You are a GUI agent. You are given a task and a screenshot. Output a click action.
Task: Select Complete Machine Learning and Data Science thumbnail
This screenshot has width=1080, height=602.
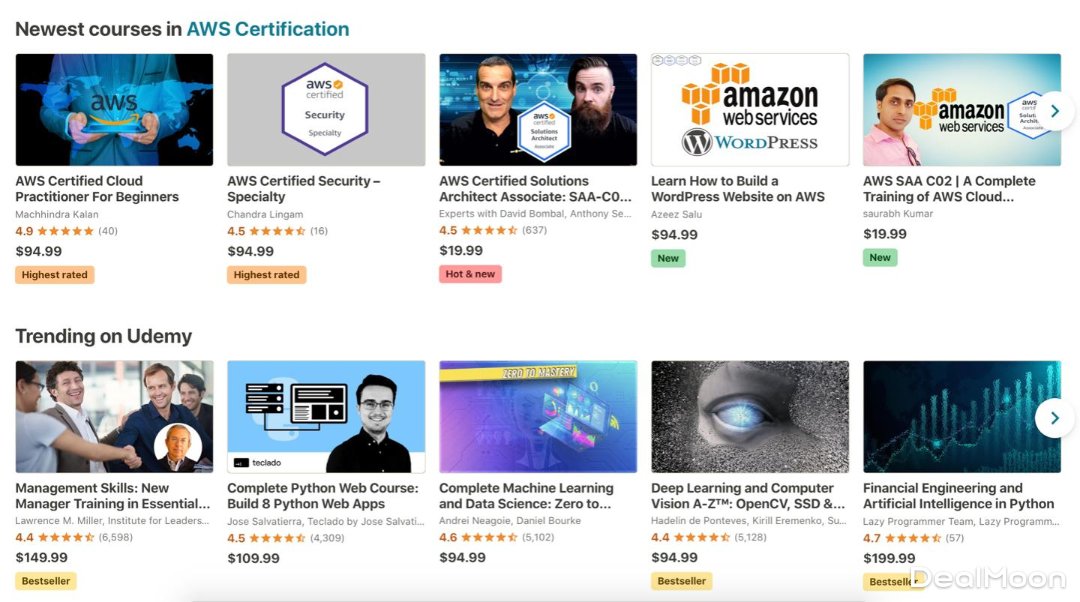[x=538, y=417]
